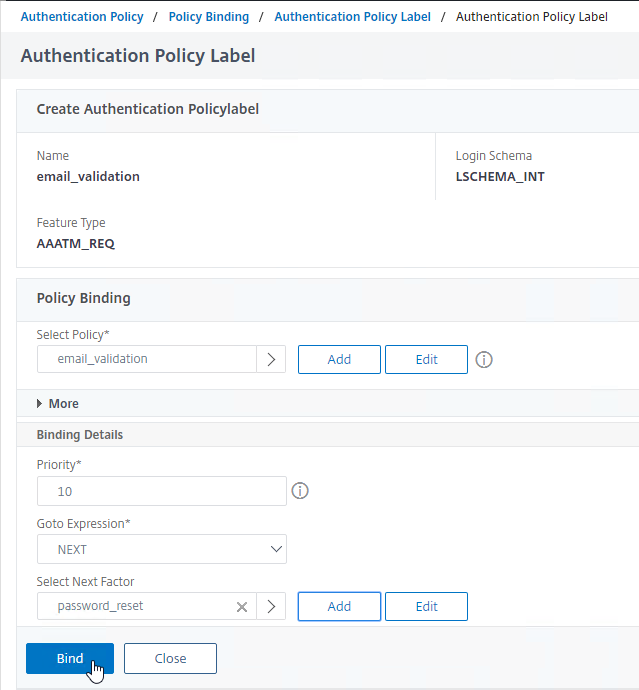This screenshot has width=639, height=690.
Task: Expand the More section
Action: coord(58,404)
